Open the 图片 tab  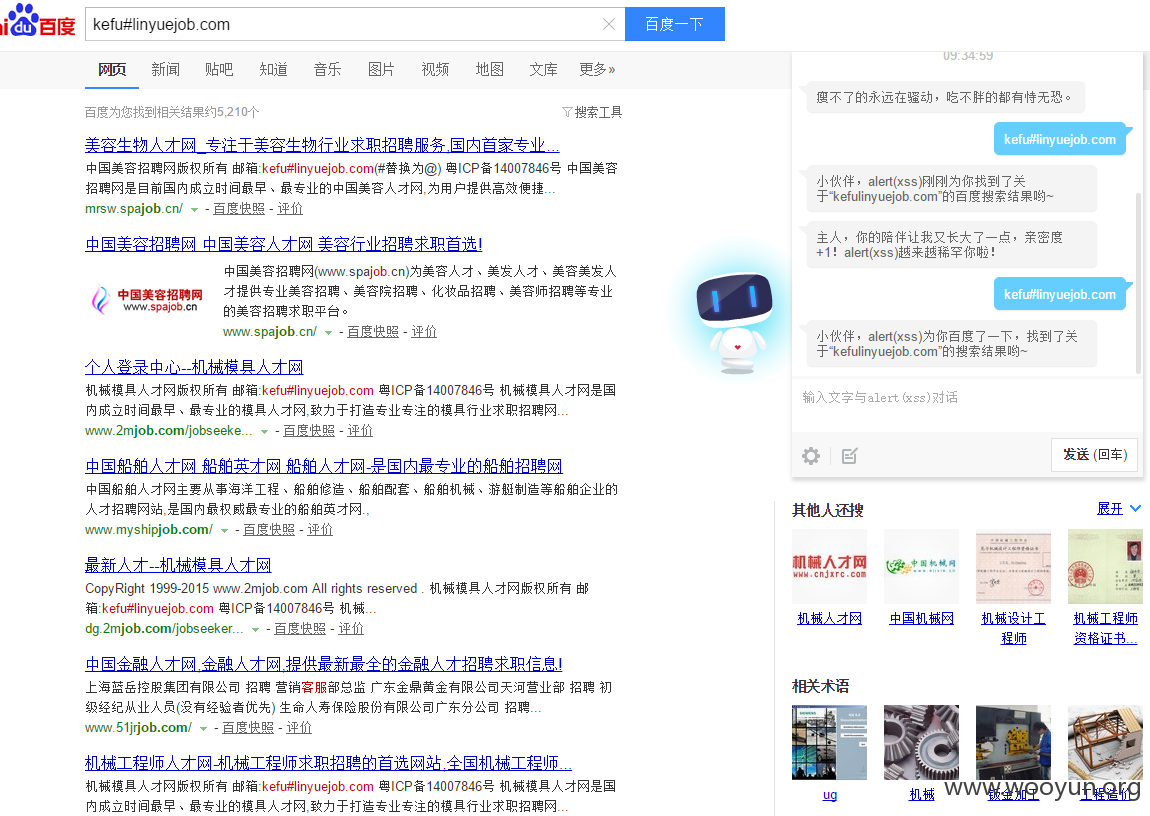click(x=381, y=70)
